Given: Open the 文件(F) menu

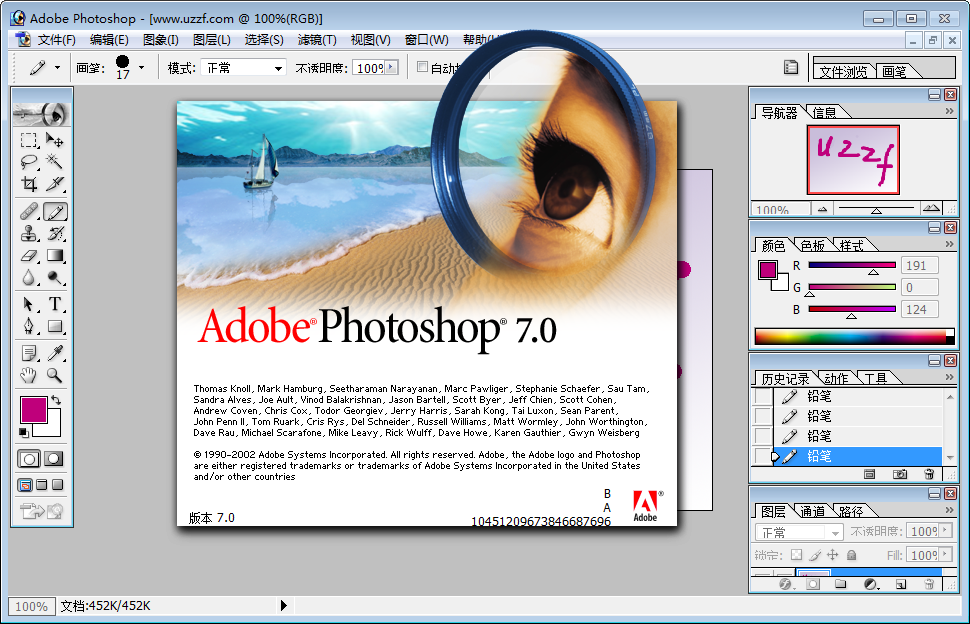Looking at the screenshot, I should [56, 40].
